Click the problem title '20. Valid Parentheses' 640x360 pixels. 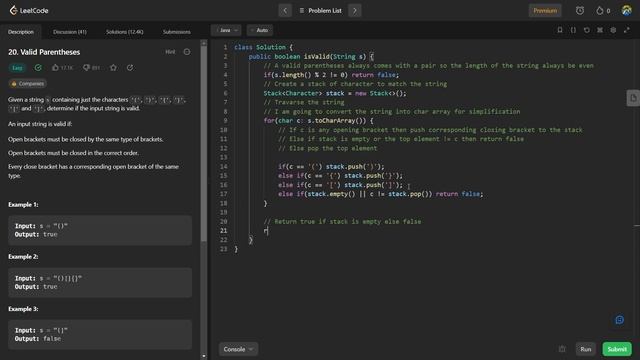[44, 52]
